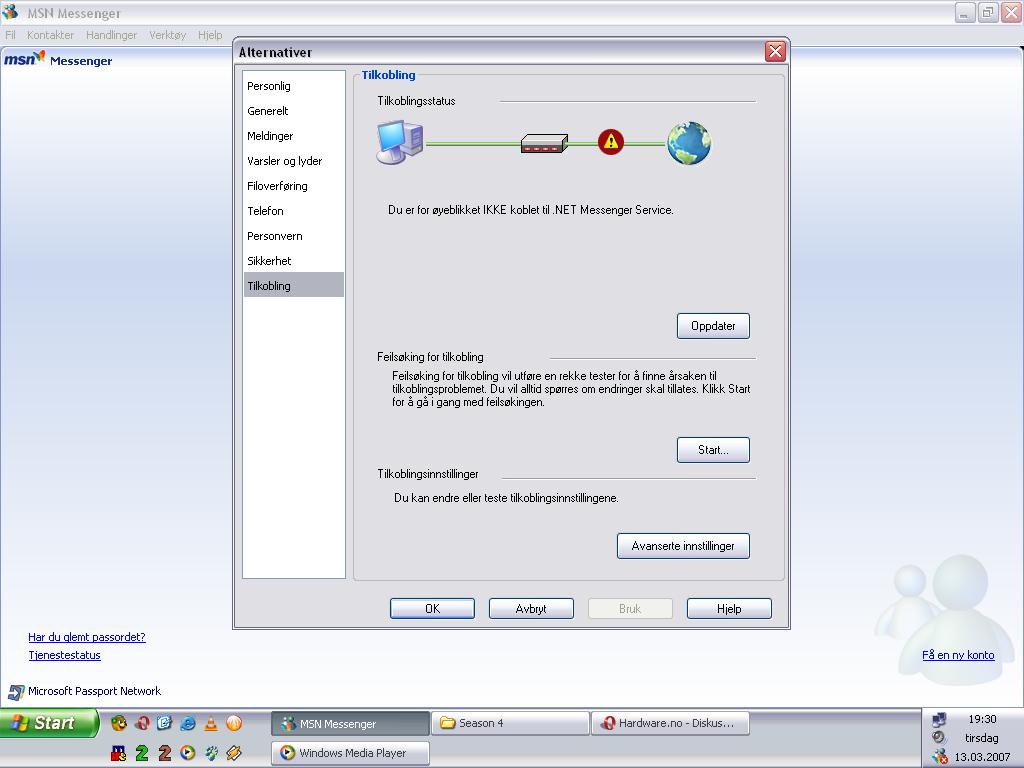Click the taskbar clock 19:30

pyautogui.click(x=982, y=719)
